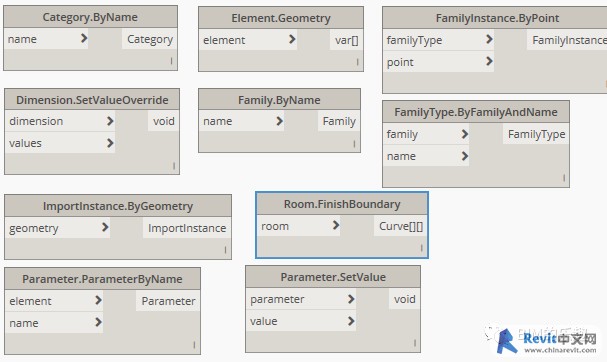607x362 pixels.
Task: Click the room input arrow on Room.FinishBoundary
Action: click(336, 225)
